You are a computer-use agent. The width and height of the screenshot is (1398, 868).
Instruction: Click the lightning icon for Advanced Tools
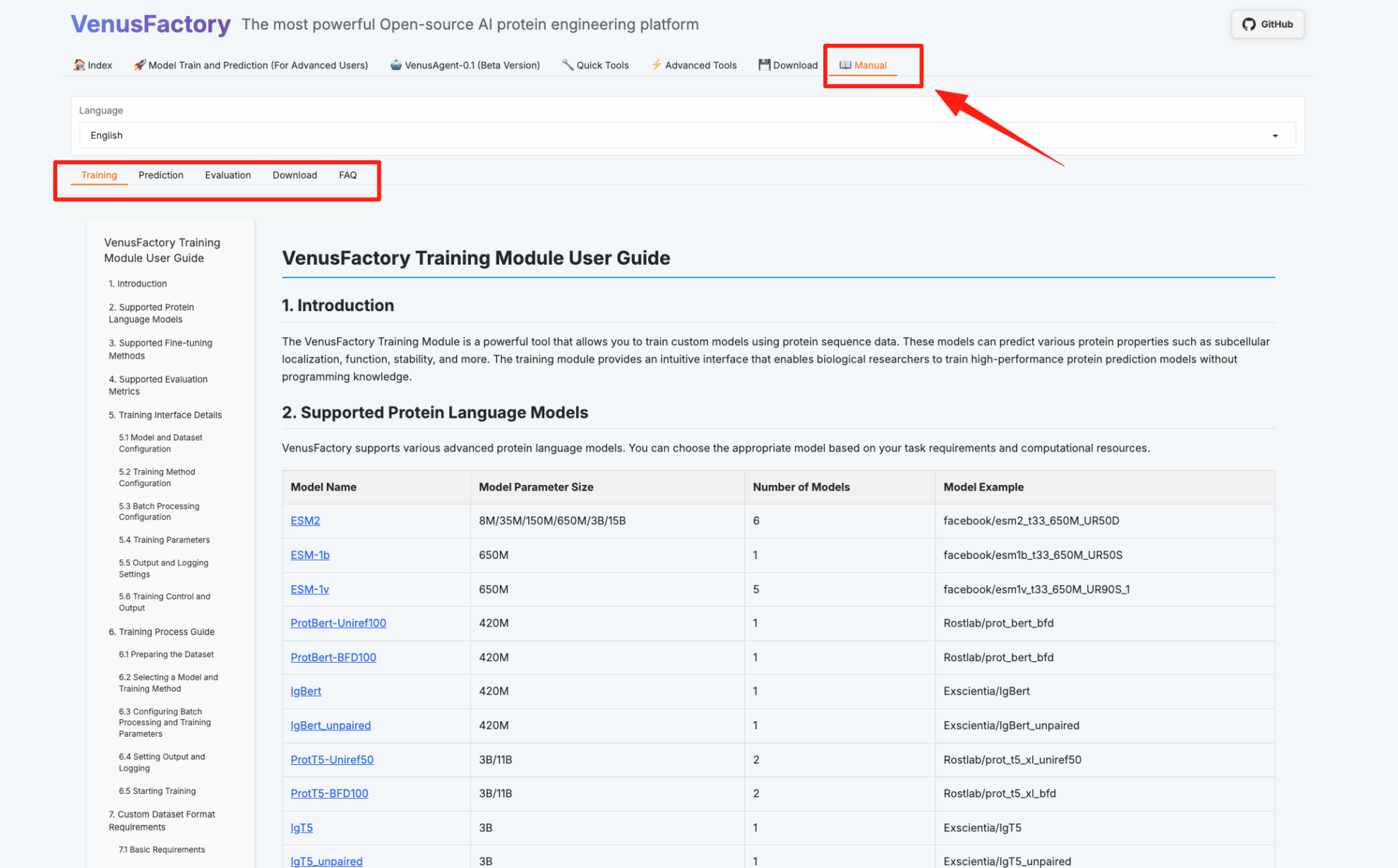pos(657,65)
